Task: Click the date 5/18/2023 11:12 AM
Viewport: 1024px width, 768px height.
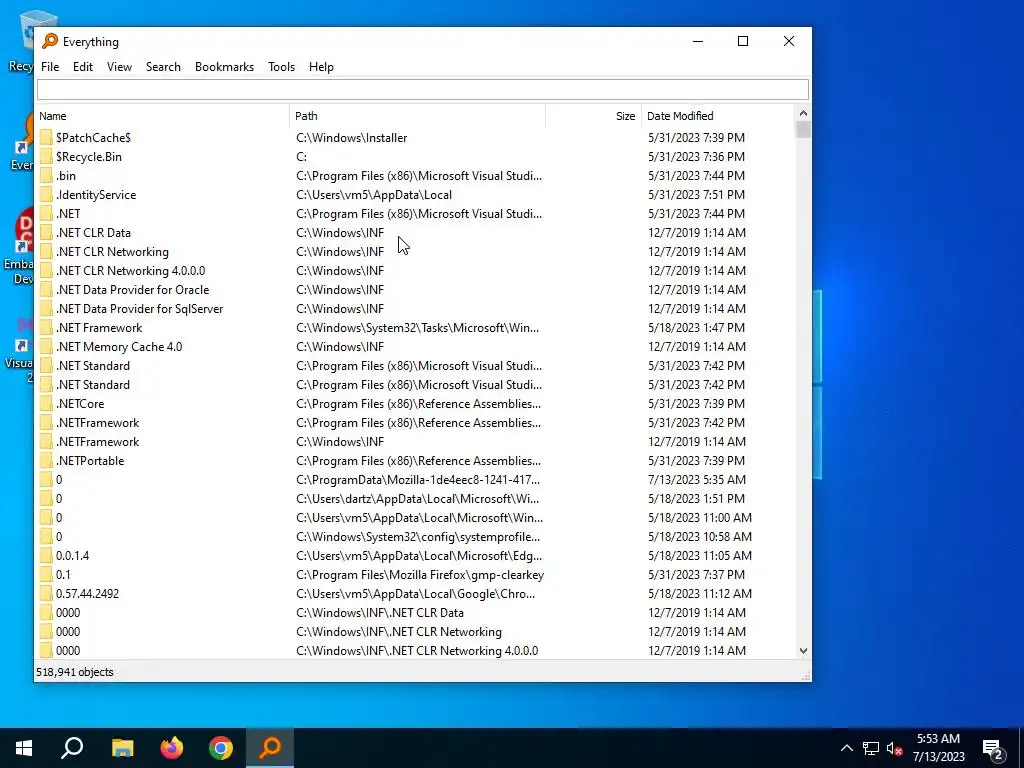Action: pos(699,594)
